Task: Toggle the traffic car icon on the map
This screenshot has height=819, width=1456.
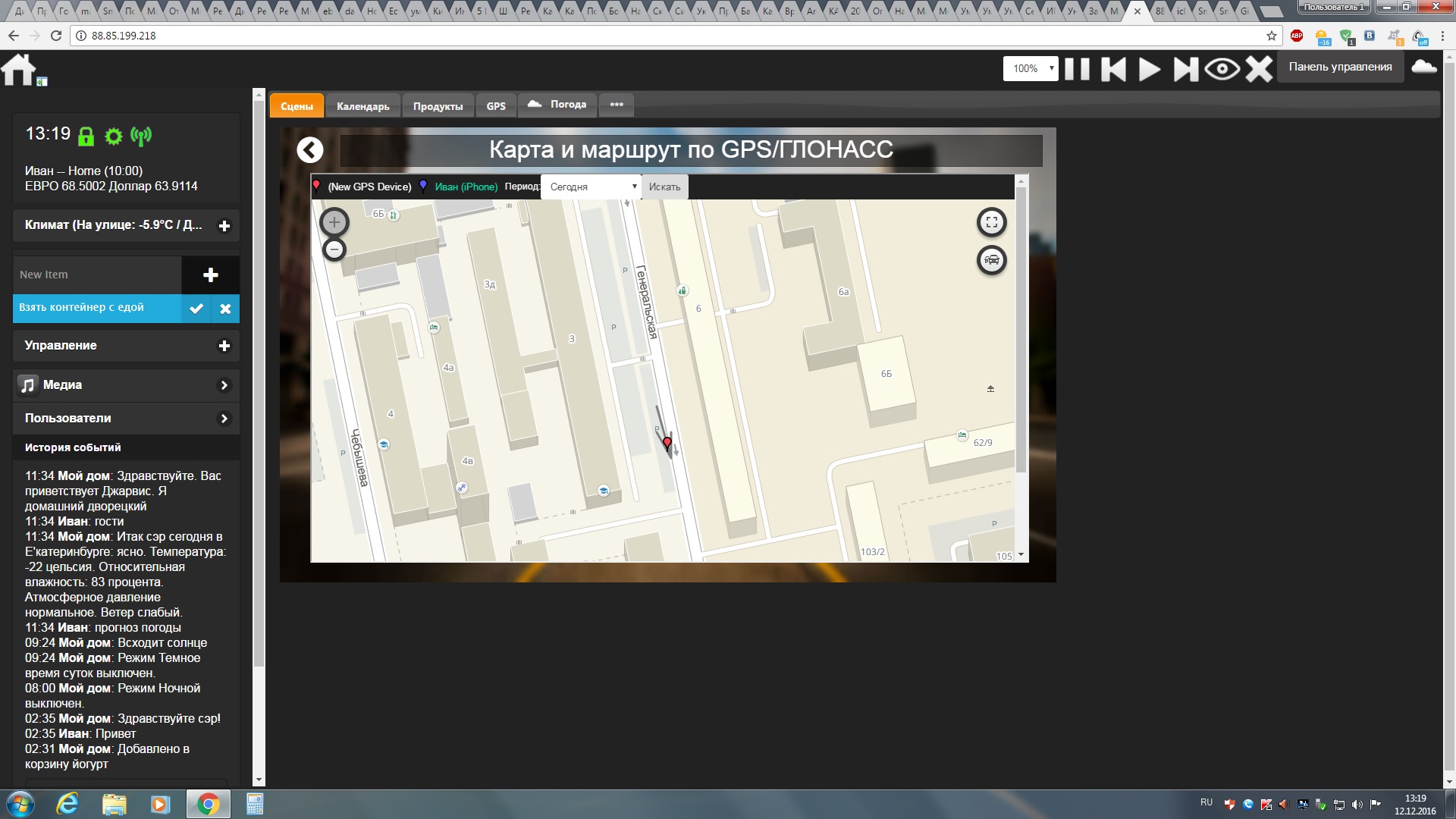Action: point(991,260)
